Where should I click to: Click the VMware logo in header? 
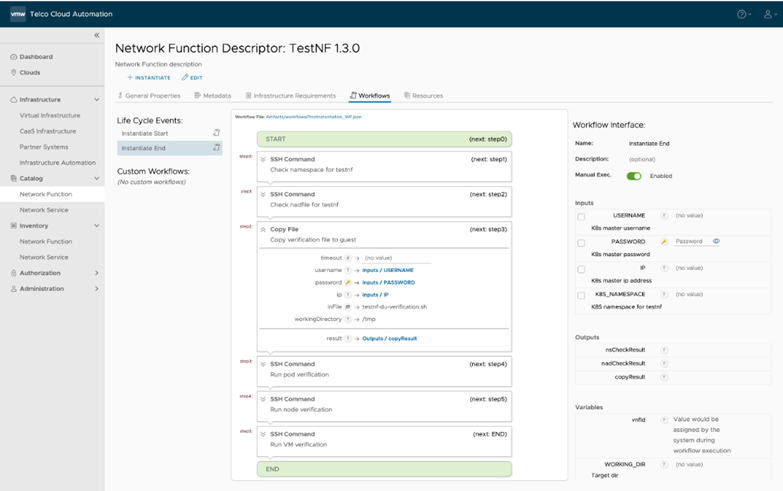pos(18,14)
